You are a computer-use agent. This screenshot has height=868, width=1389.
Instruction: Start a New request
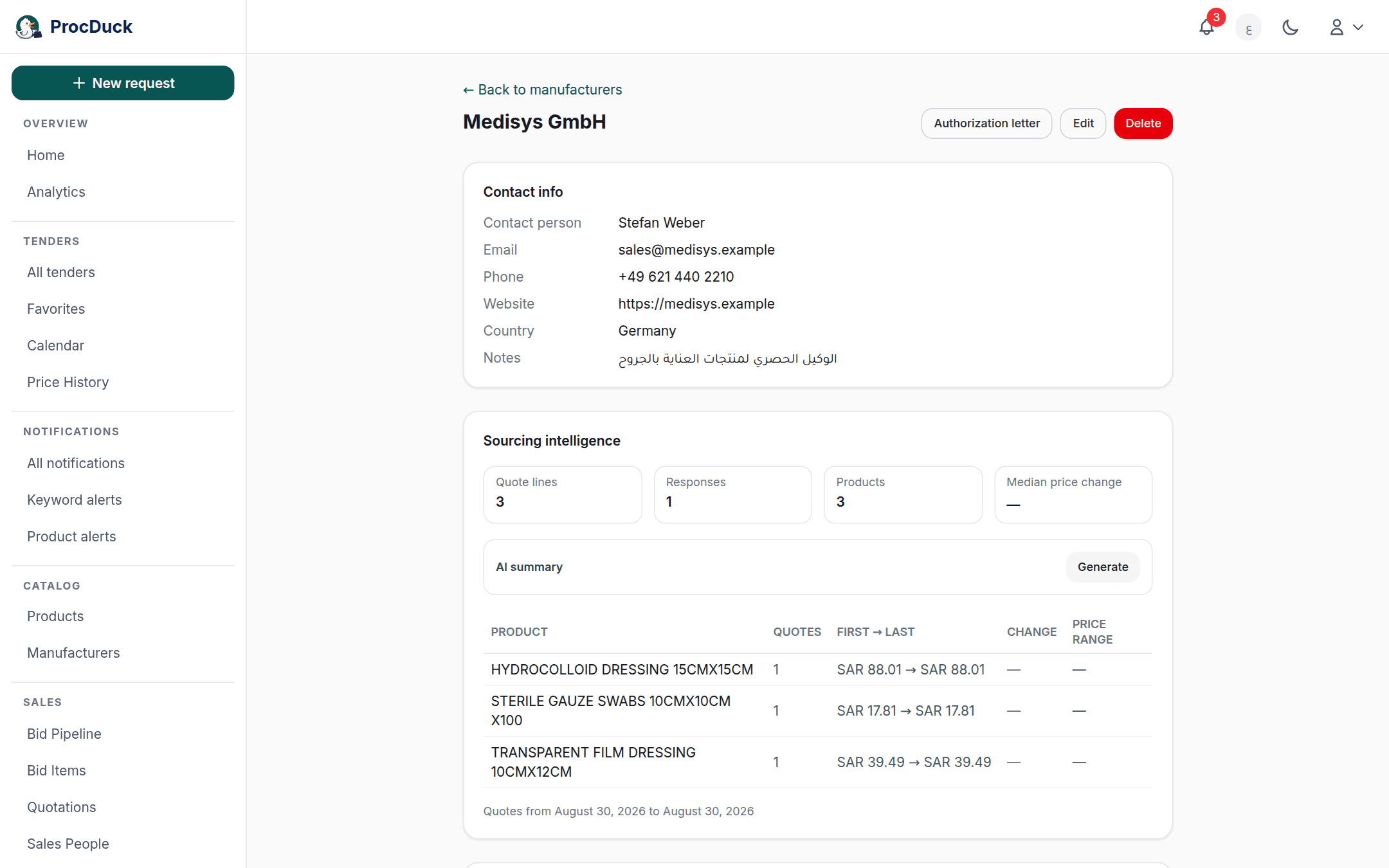click(x=123, y=83)
